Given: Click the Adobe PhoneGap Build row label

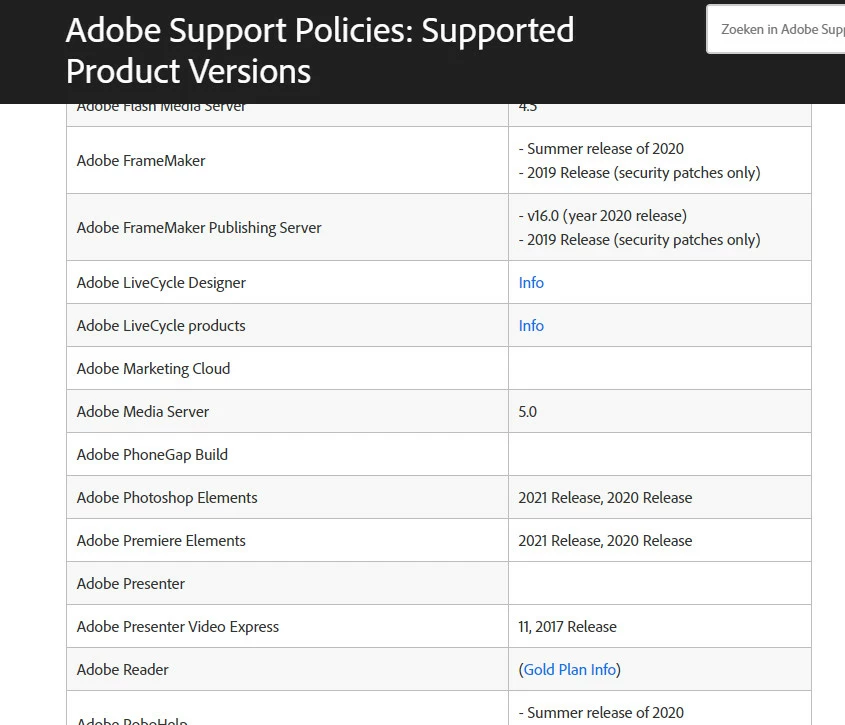Looking at the screenshot, I should (x=152, y=455).
